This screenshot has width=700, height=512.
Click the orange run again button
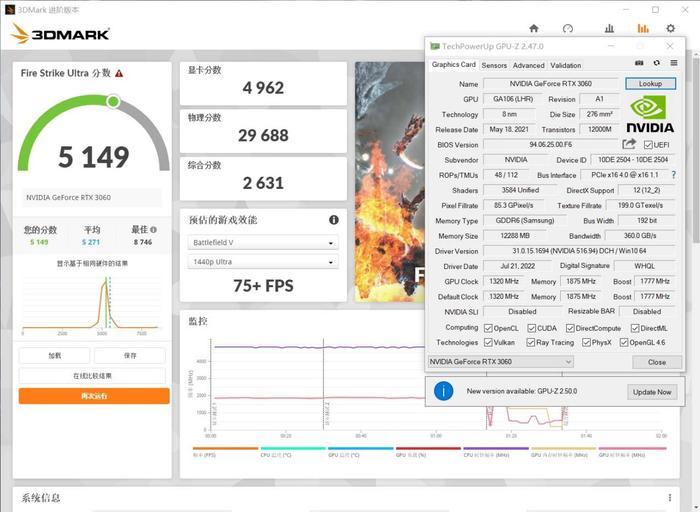click(94, 396)
